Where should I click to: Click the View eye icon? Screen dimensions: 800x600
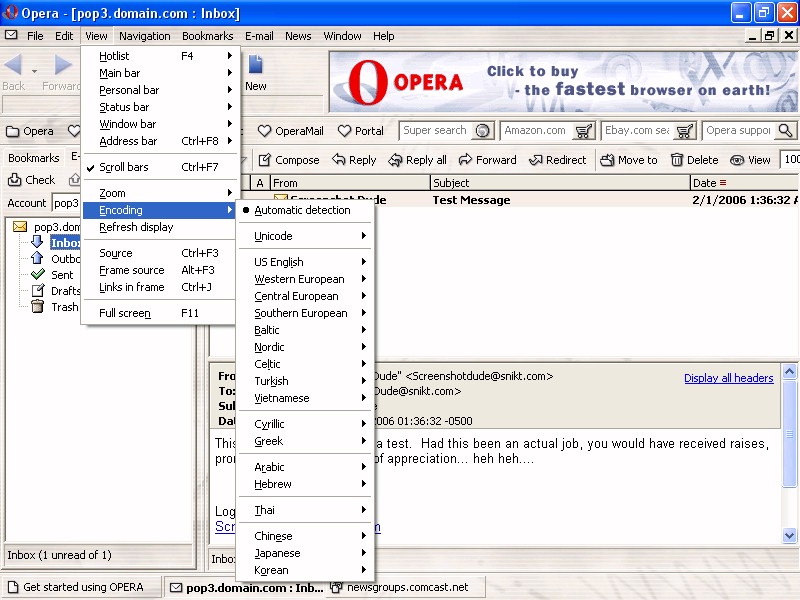737,160
